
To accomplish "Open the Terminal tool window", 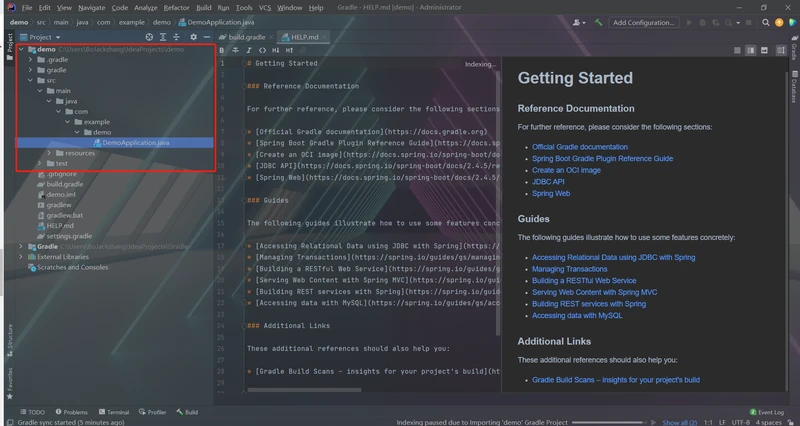I will 113,412.
